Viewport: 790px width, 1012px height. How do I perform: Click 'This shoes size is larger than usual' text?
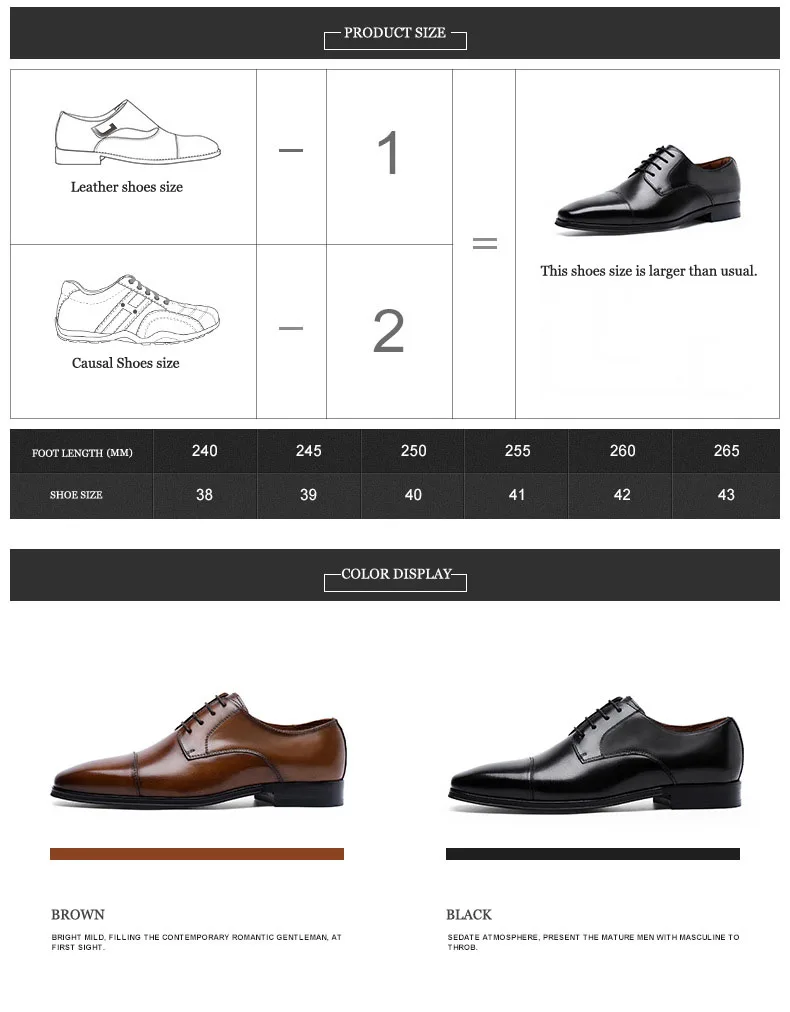[649, 271]
